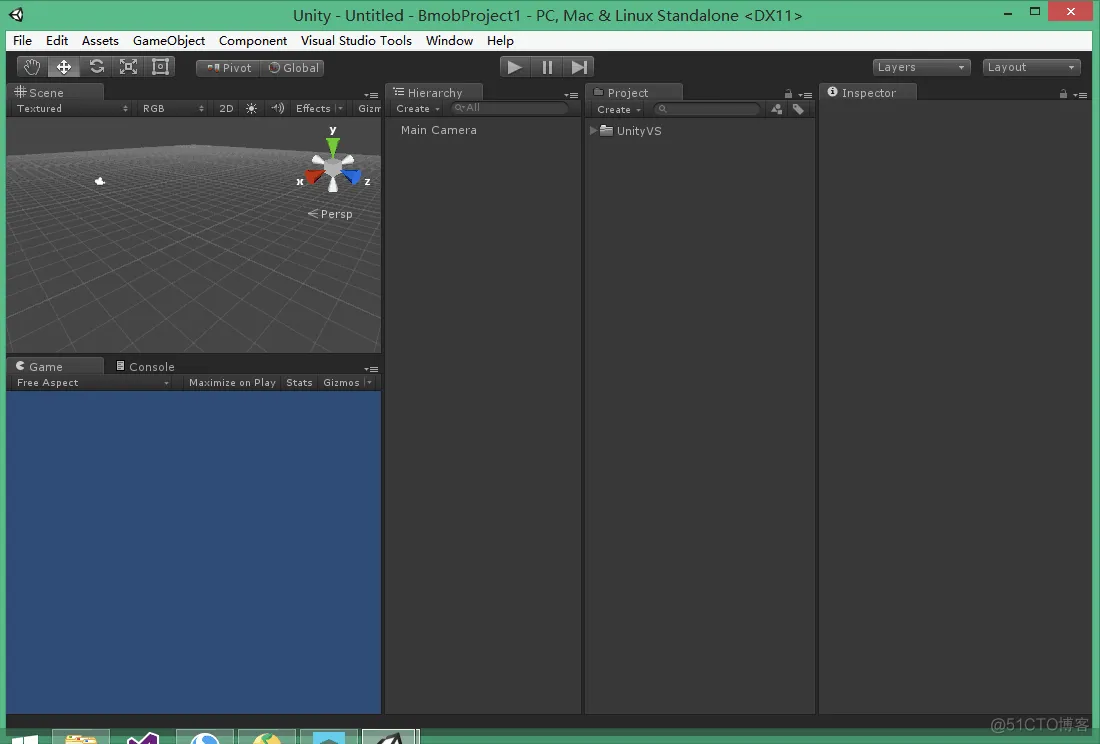Click the Project search field

(x=707, y=109)
